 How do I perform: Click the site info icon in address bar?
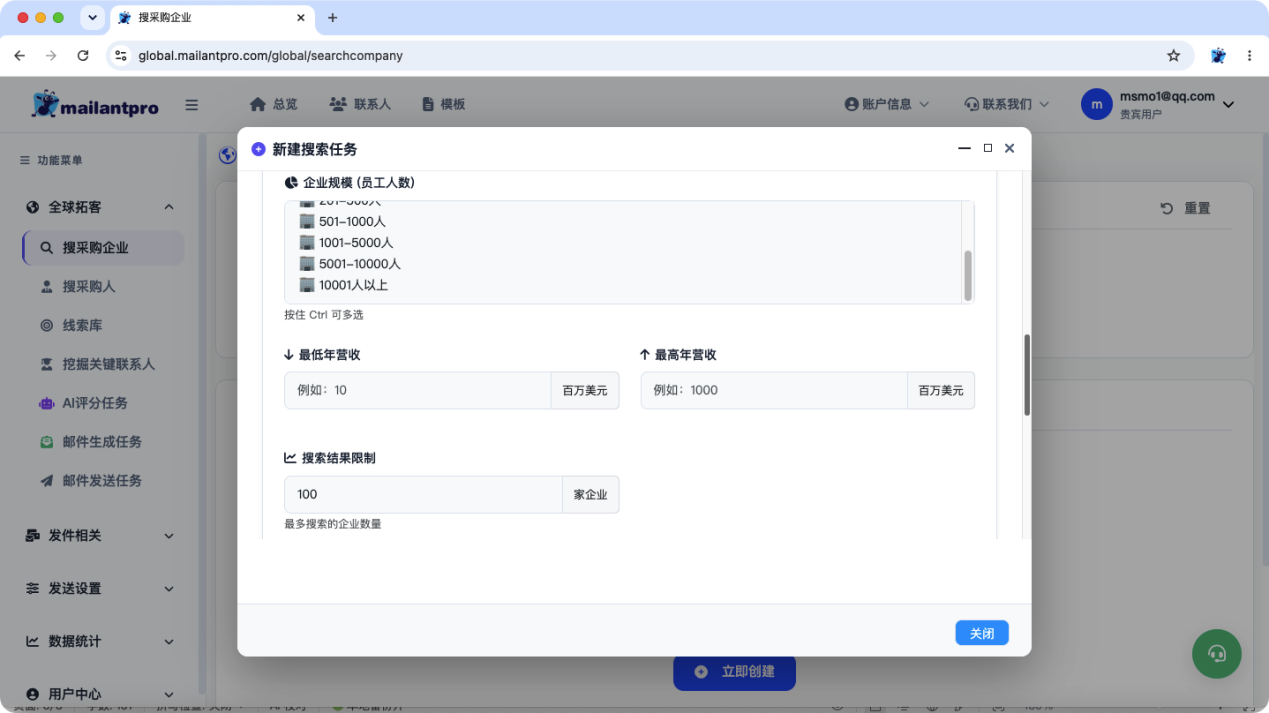pyautogui.click(x=121, y=56)
